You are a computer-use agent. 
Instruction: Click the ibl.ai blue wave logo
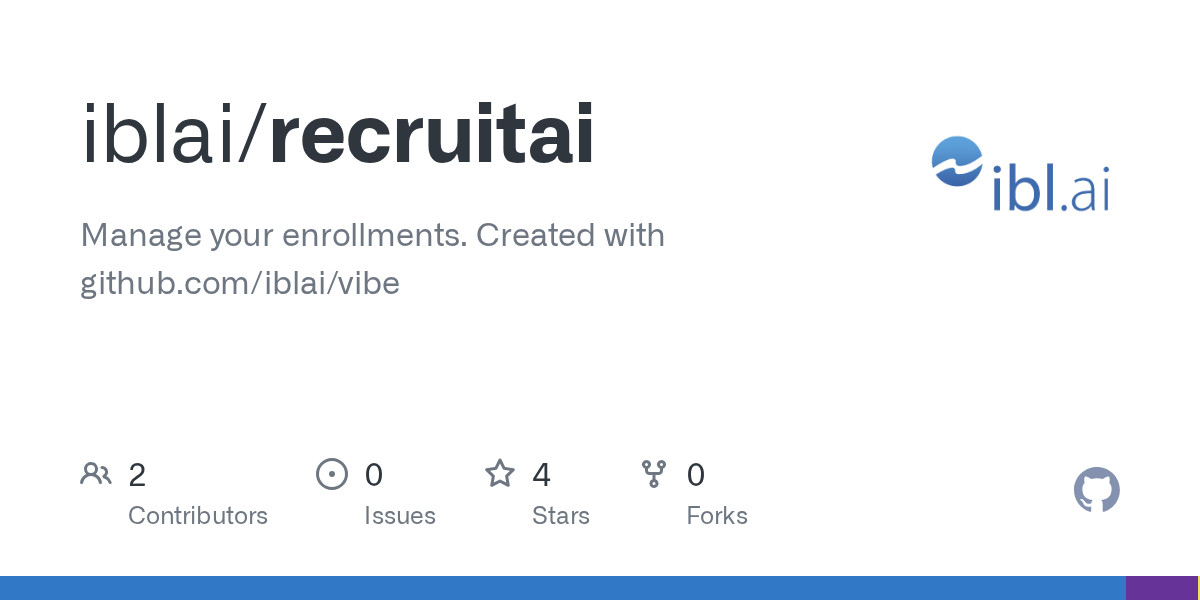coord(959,162)
